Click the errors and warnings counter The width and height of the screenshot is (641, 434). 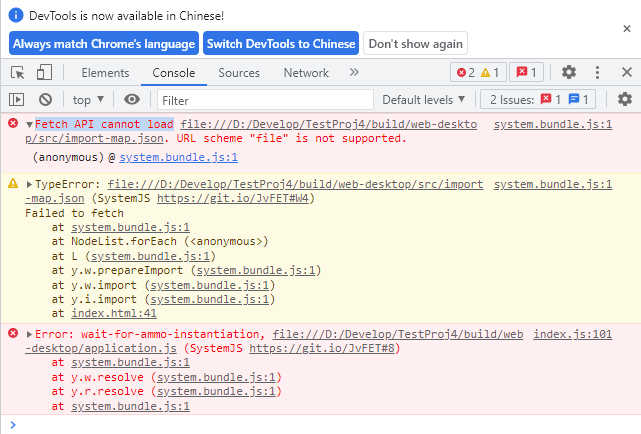point(477,72)
